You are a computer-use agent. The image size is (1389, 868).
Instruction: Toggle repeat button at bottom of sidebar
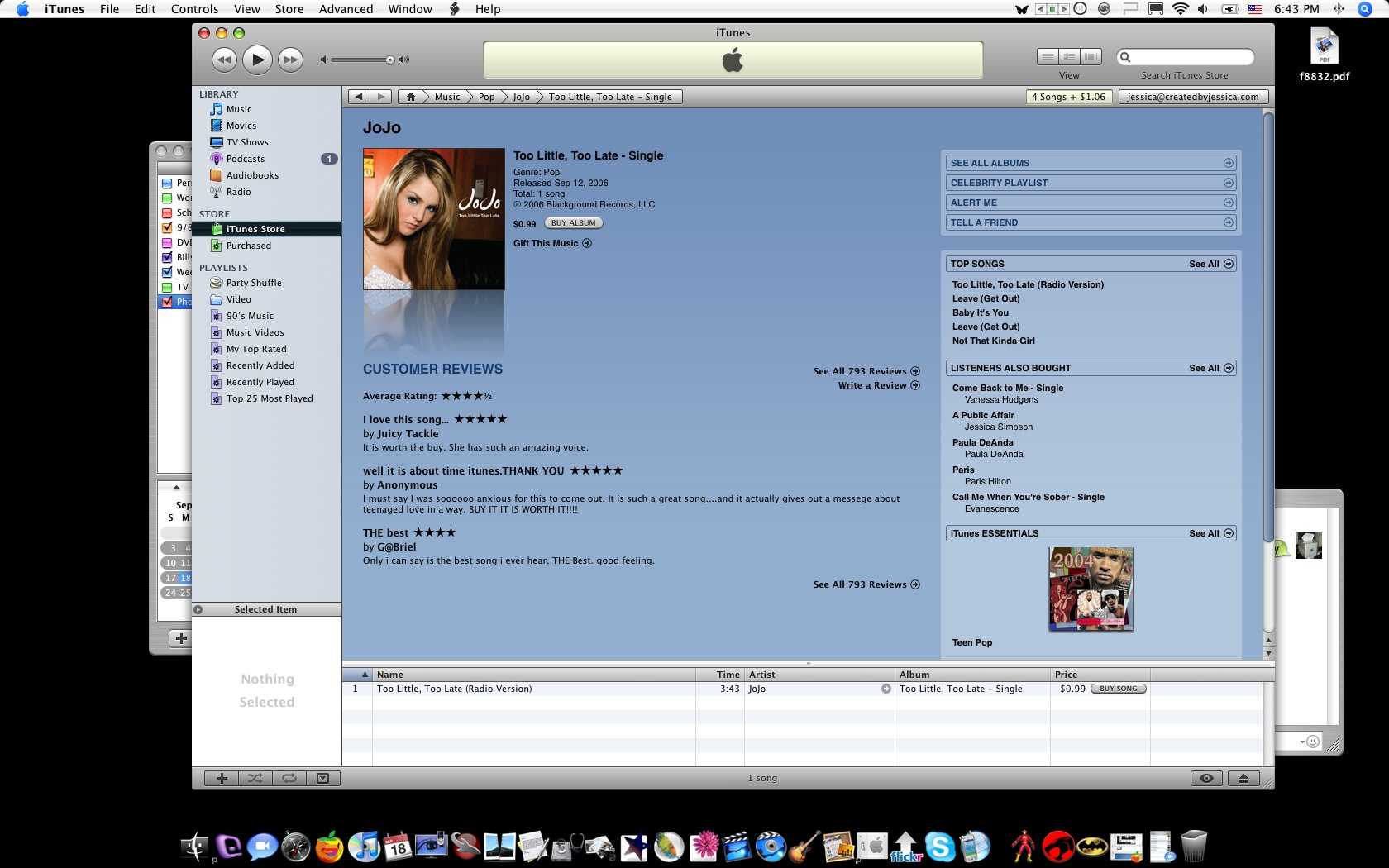coord(289,778)
